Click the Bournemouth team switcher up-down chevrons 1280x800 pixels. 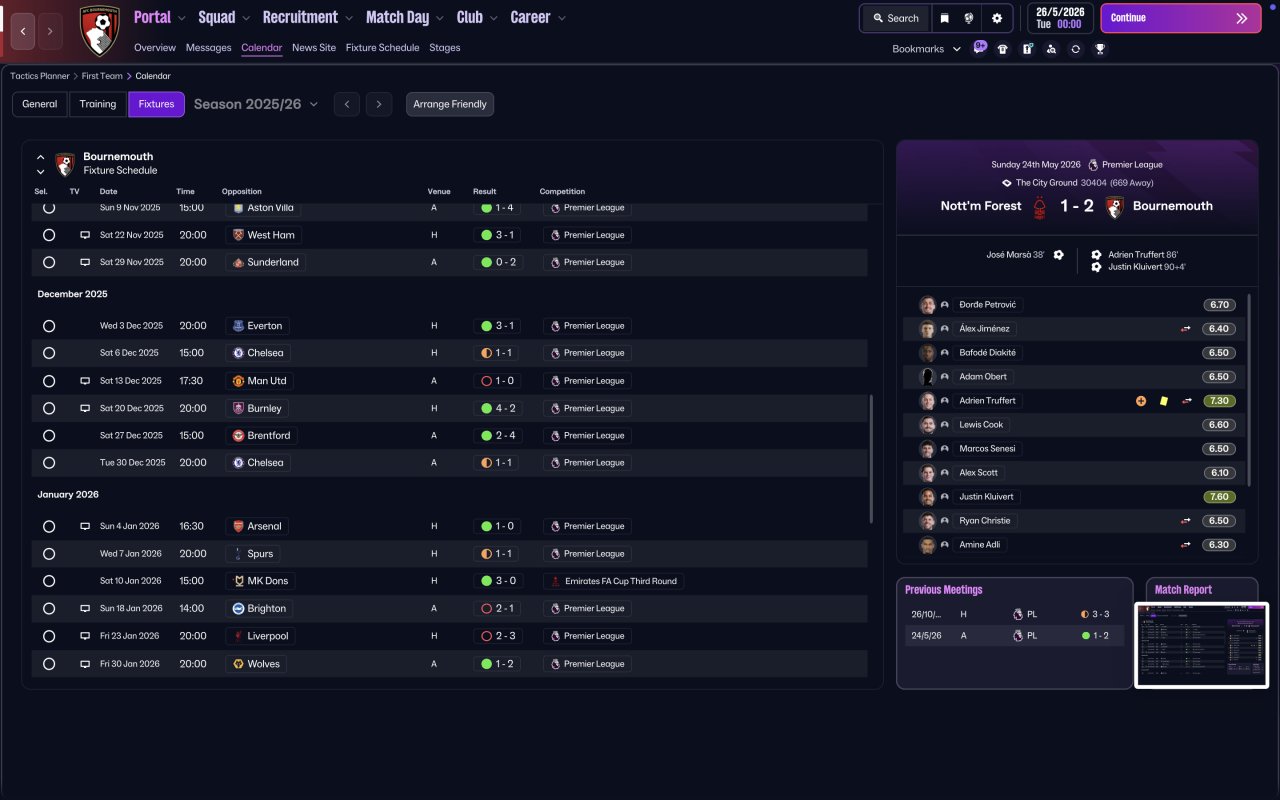[x=41, y=164]
